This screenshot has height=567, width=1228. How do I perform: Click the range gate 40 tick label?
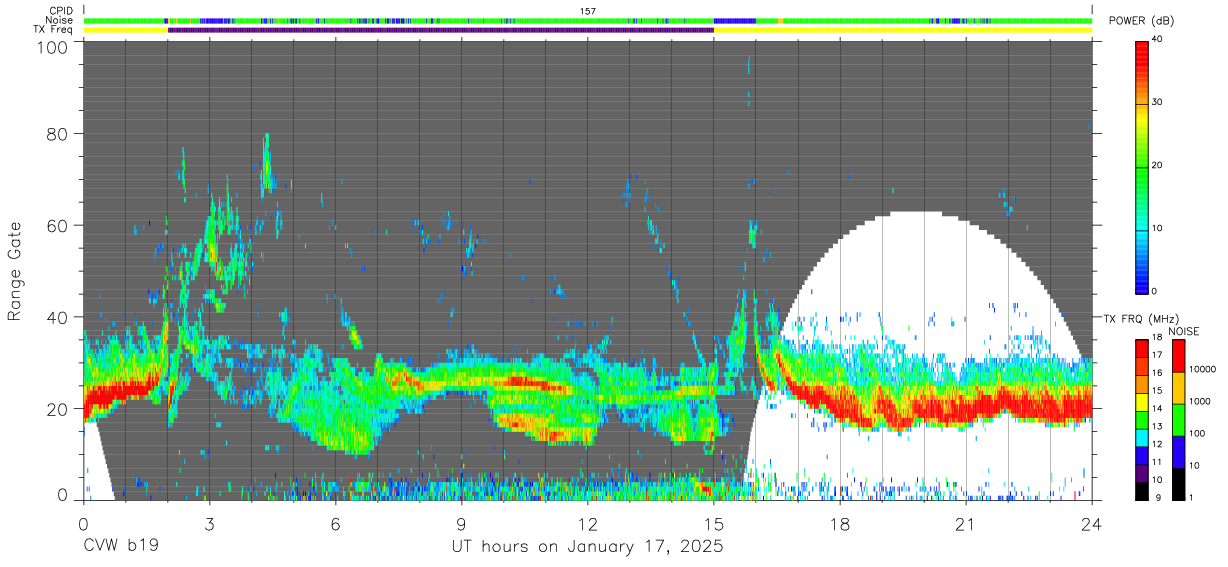(x=58, y=317)
